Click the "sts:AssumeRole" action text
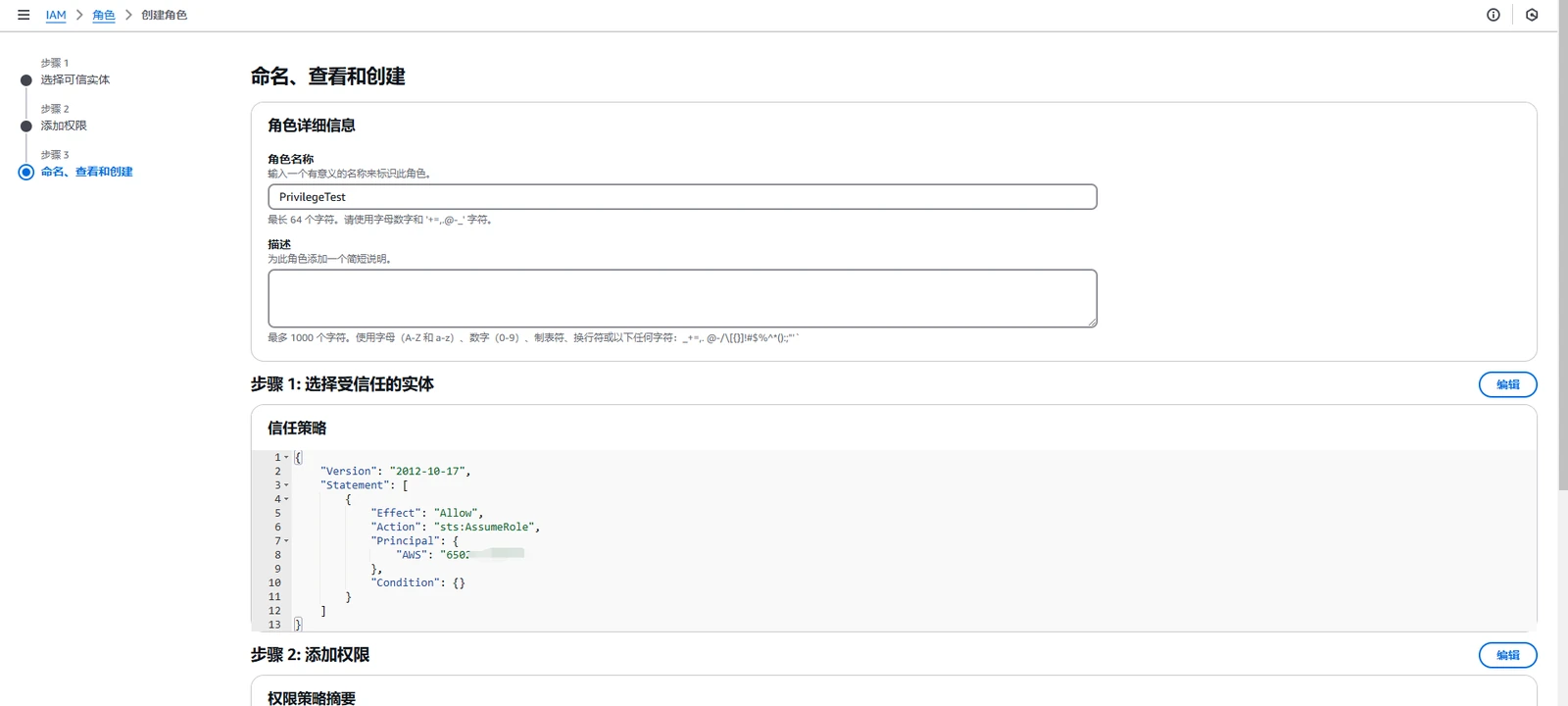 [484, 528]
